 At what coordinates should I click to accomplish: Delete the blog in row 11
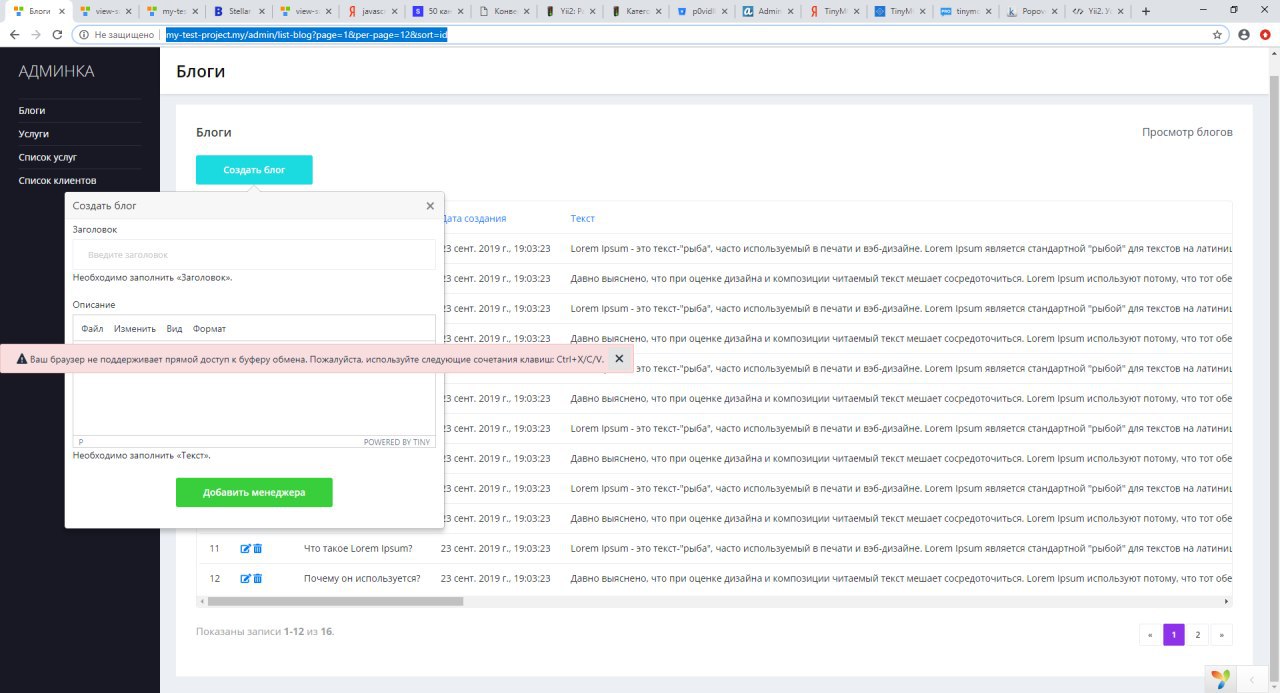(257, 549)
